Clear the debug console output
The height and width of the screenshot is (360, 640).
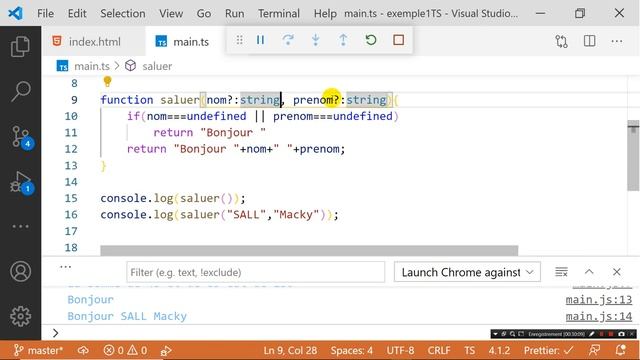click(561, 272)
